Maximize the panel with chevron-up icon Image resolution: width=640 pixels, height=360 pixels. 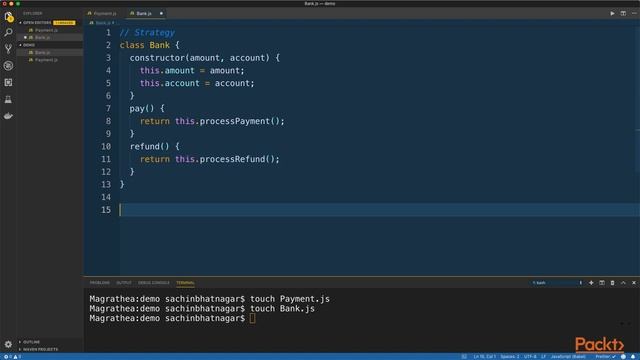coord(623,282)
